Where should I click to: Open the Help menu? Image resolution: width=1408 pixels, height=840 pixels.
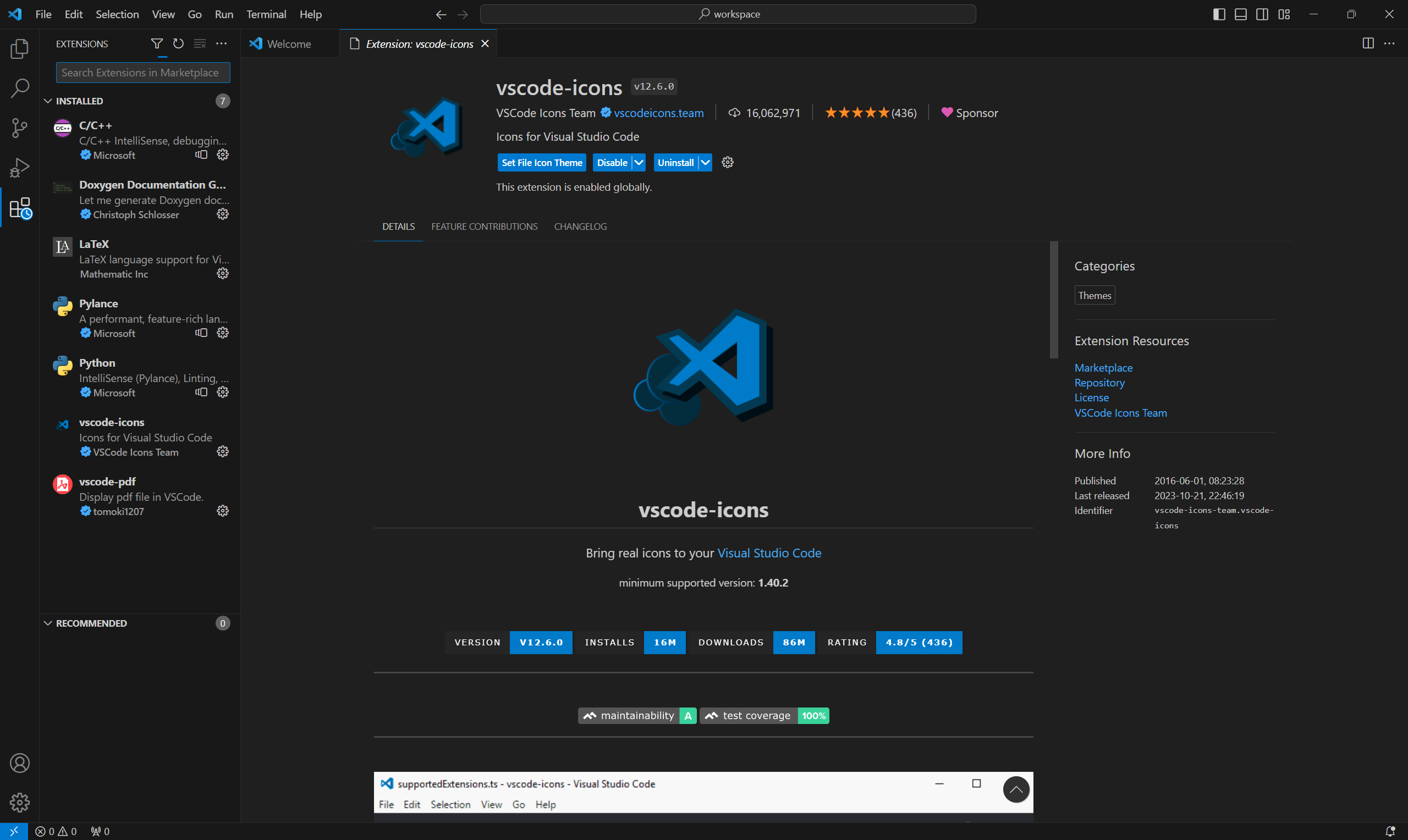pos(310,14)
